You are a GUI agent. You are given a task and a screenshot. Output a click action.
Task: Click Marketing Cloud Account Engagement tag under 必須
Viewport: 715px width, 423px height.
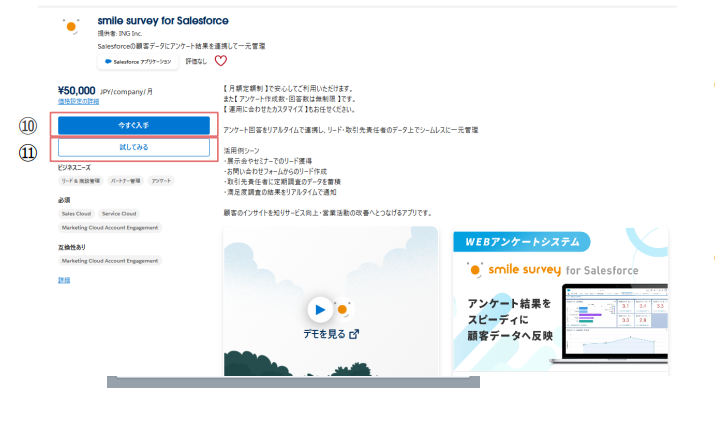point(110,227)
